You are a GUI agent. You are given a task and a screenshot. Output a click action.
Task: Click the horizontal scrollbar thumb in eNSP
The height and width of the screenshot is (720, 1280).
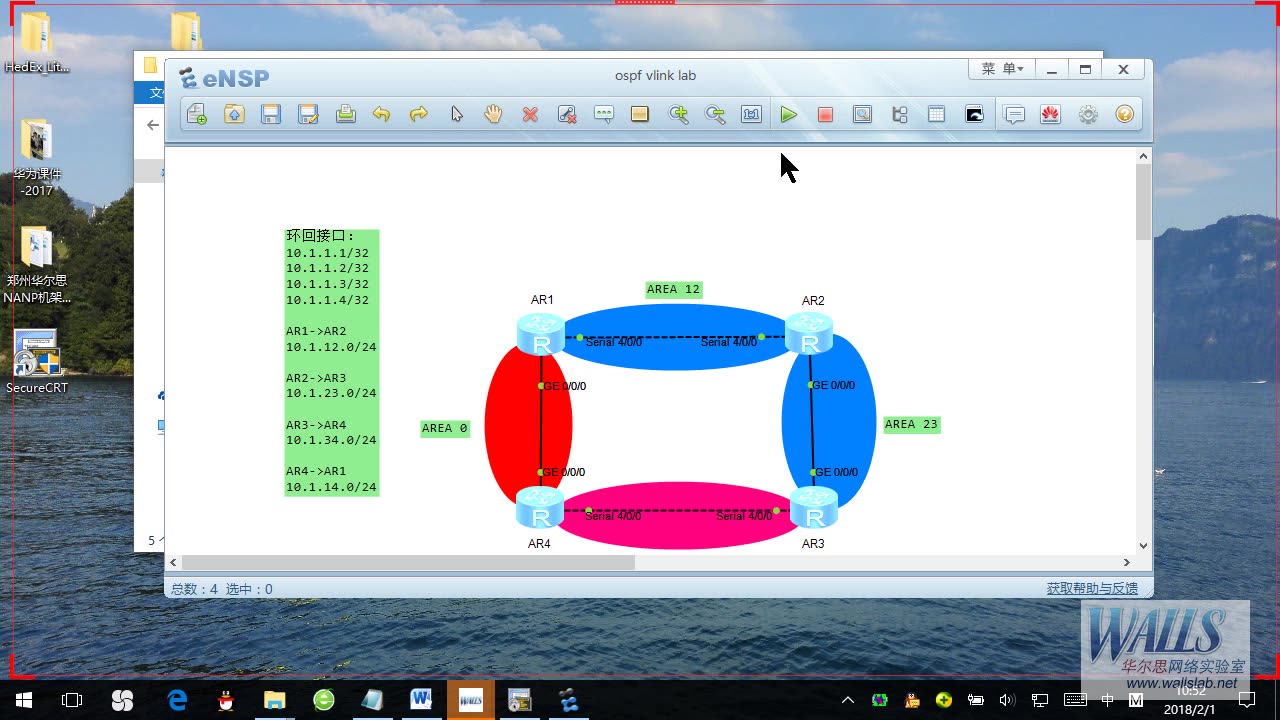click(x=408, y=563)
